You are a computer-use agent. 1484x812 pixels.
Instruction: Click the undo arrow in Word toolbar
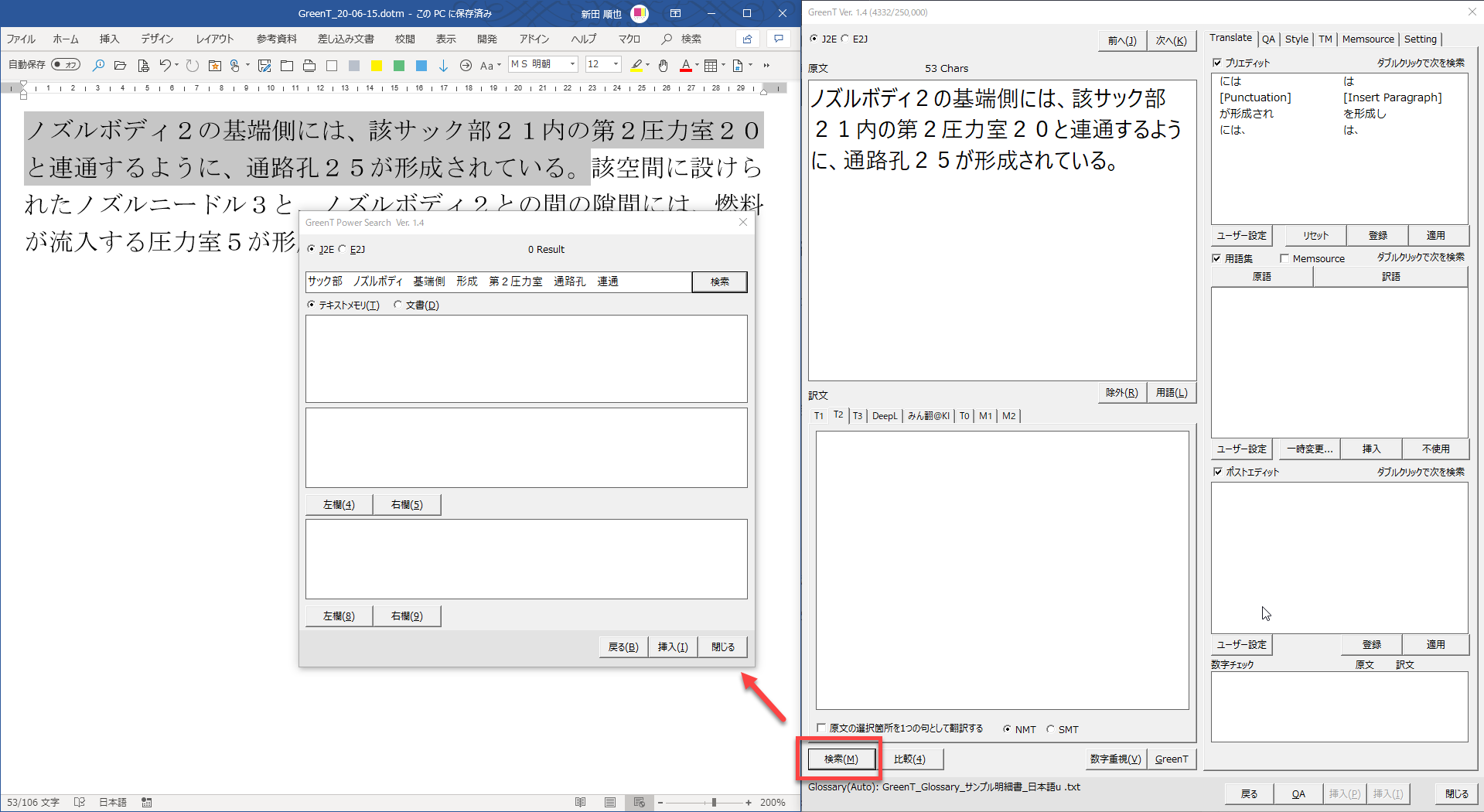pos(165,66)
